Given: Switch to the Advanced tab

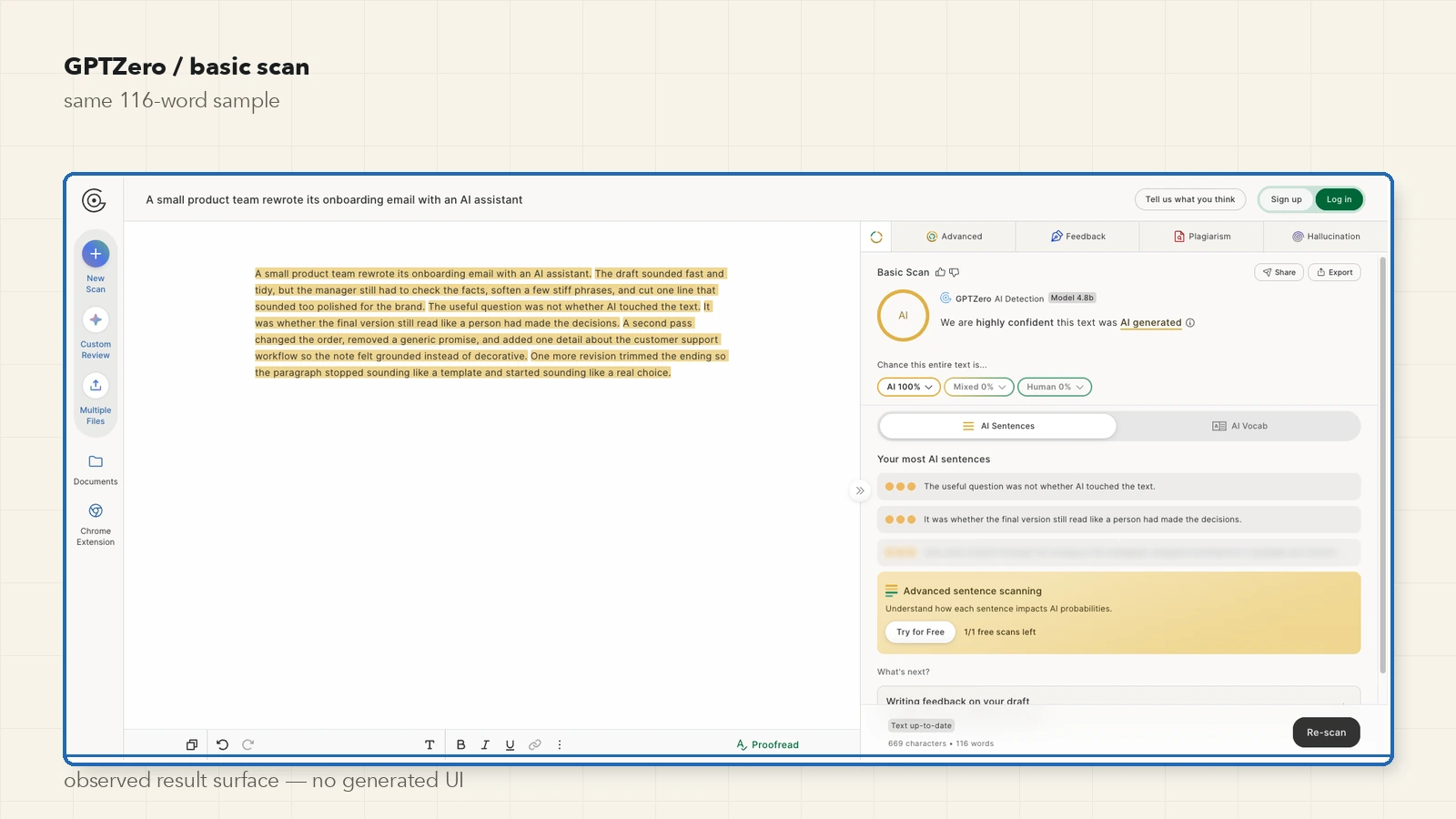Looking at the screenshot, I should (954, 237).
